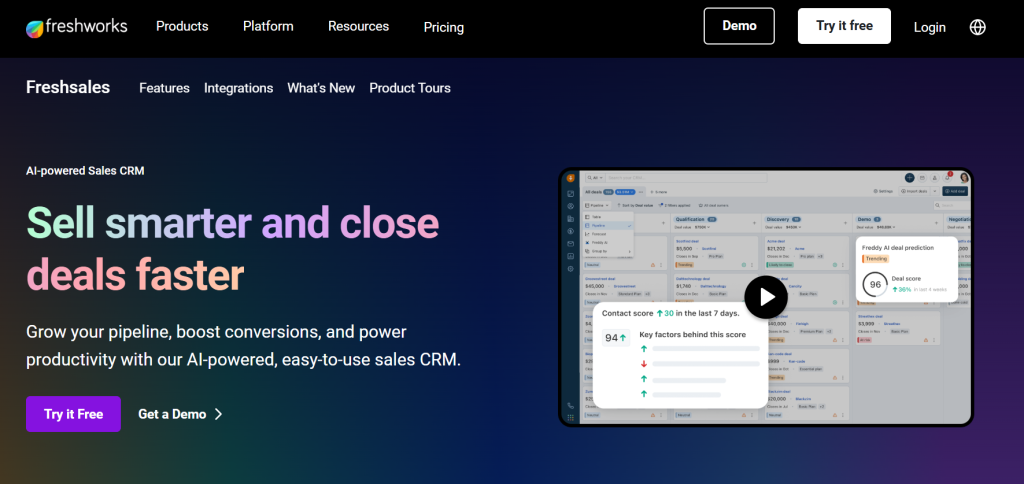Screen dimensions: 1024x484
Task: Click the settings gear in preview sidebar
Action: [x=571, y=268]
